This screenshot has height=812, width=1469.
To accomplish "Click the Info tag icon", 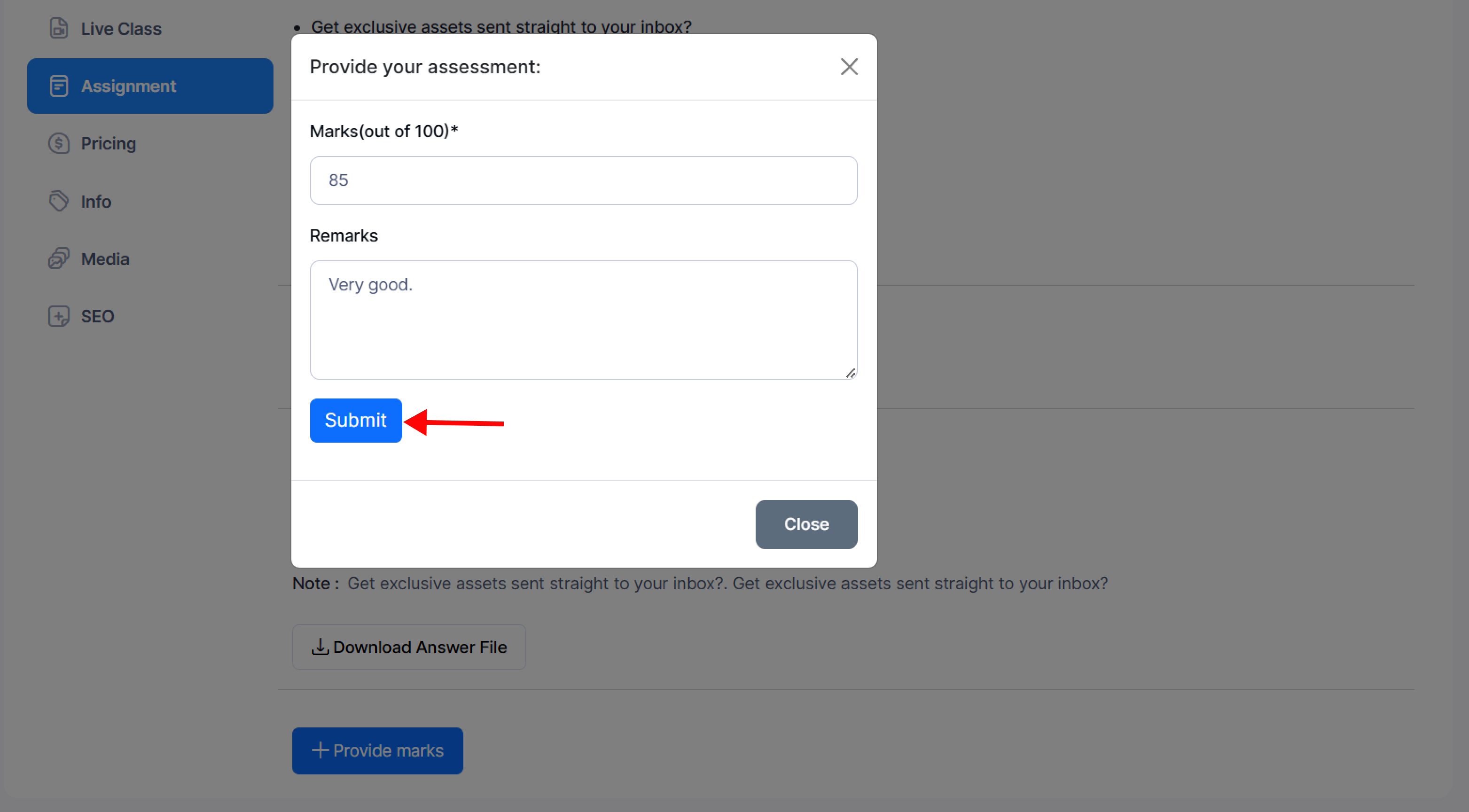I will 59,201.
